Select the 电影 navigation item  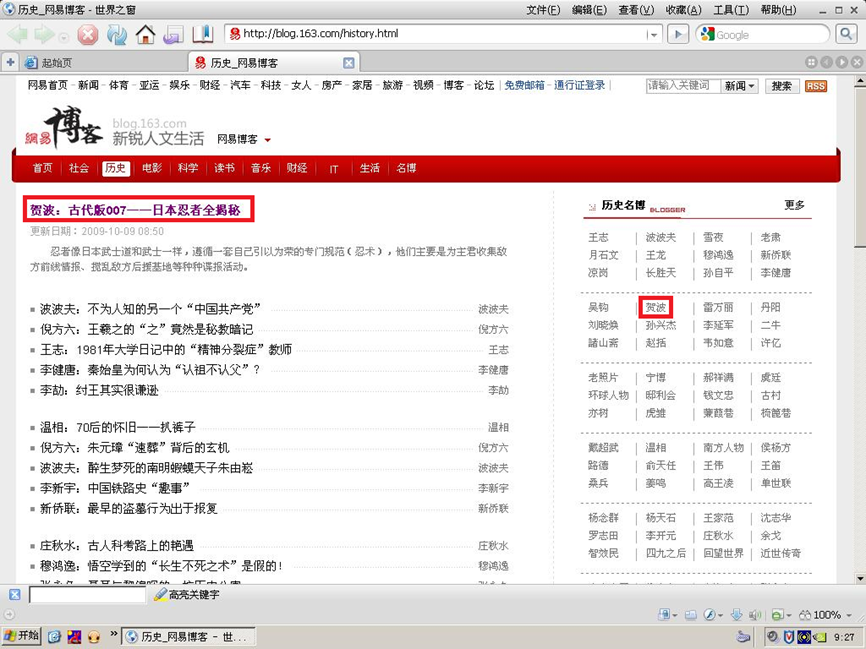point(152,168)
